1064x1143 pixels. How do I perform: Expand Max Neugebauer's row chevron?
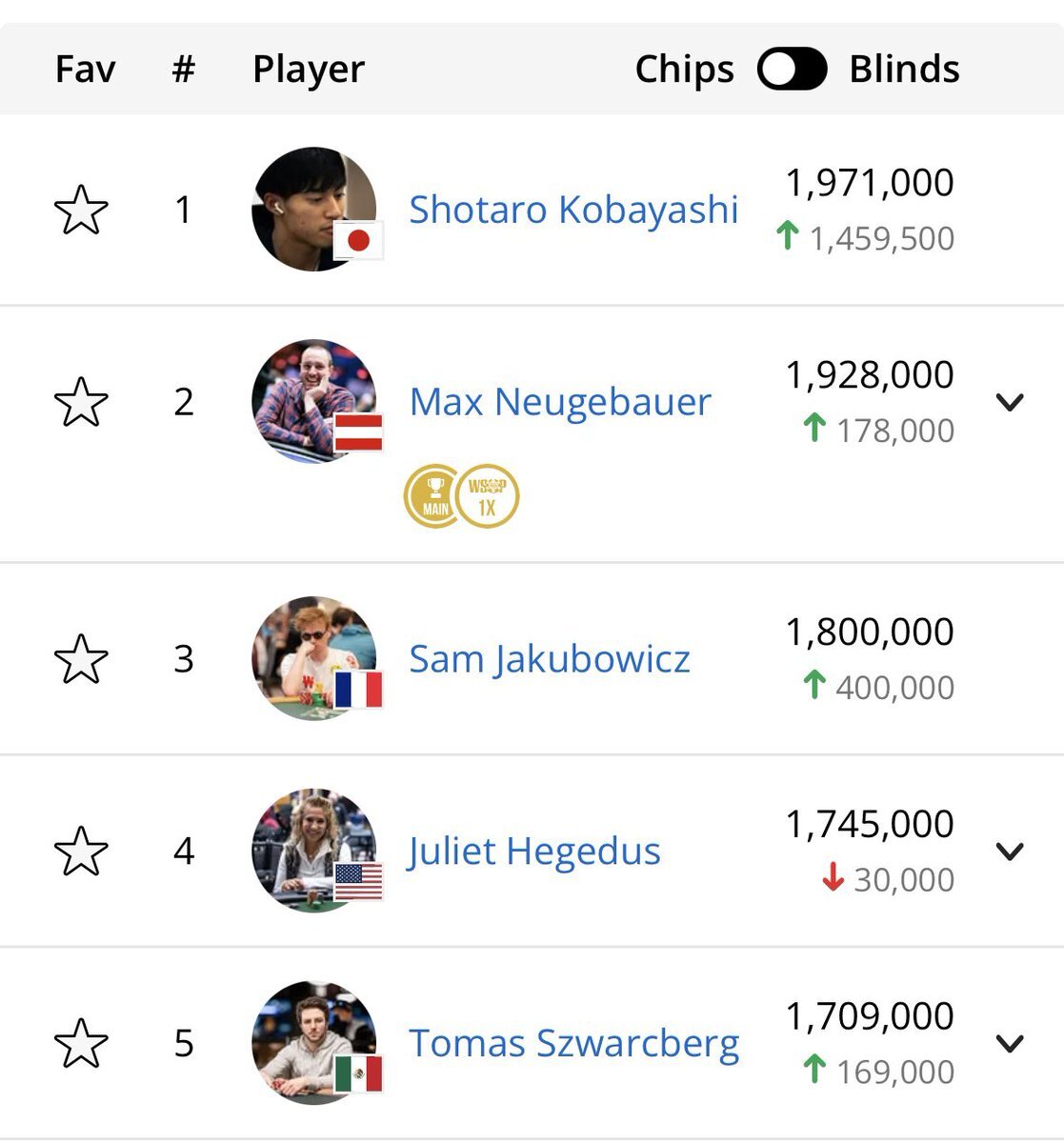click(x=1010, y=402)
